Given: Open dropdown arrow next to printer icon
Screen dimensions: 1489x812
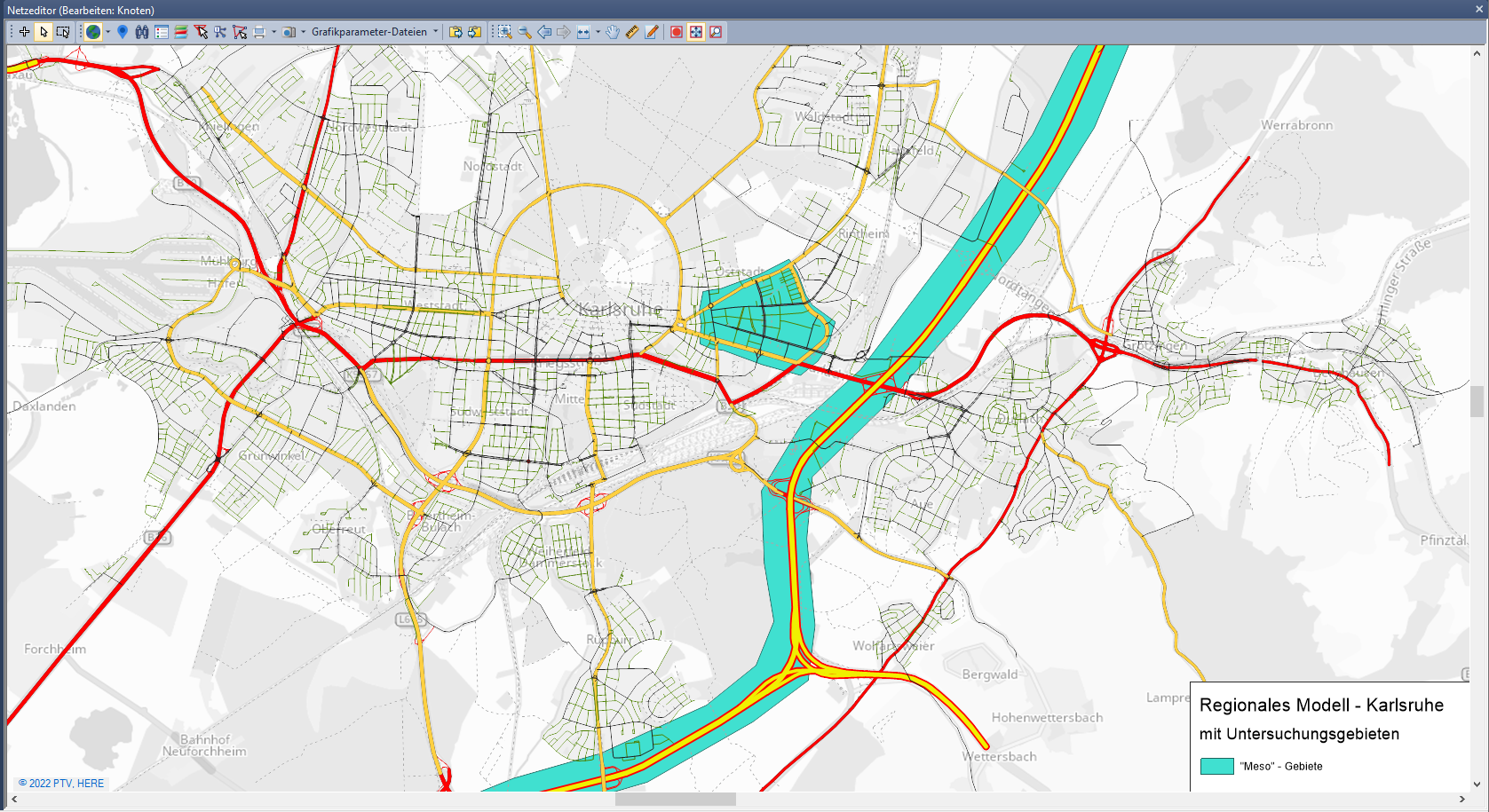Looking at the screenshot, I should click(273, 32).
